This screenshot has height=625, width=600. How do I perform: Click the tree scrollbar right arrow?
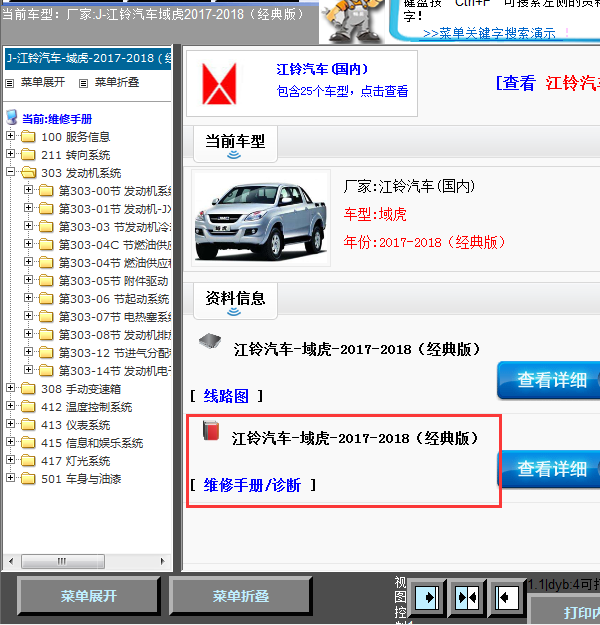coord(162,561)
